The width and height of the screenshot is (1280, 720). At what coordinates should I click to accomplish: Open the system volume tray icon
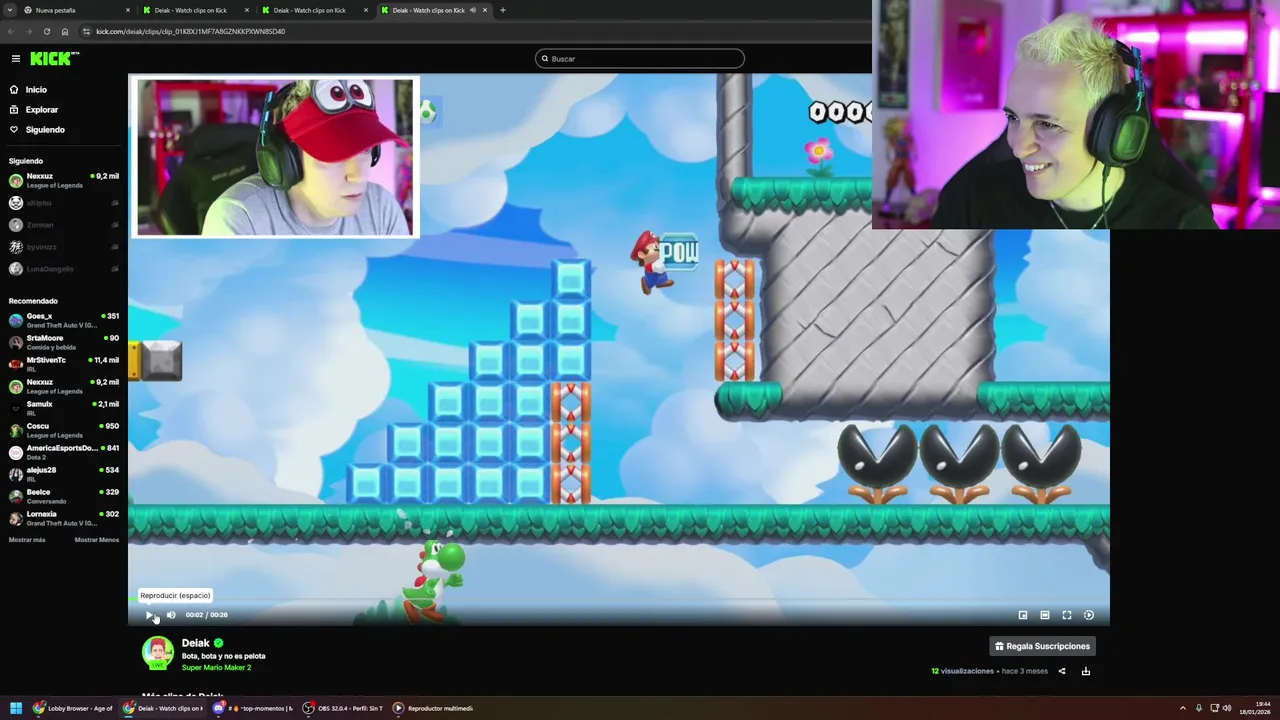click(1227, 708)
